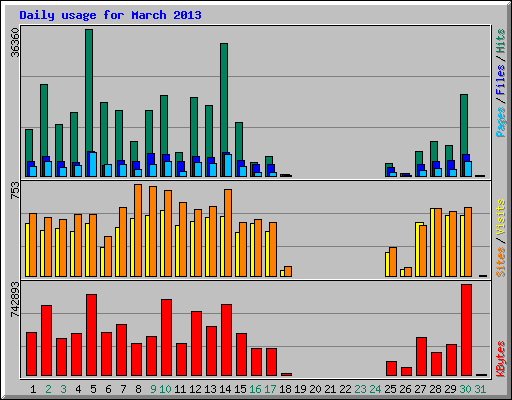Click day 3 on the x-axis
The image size is (512, 400).
coord(63,389)
